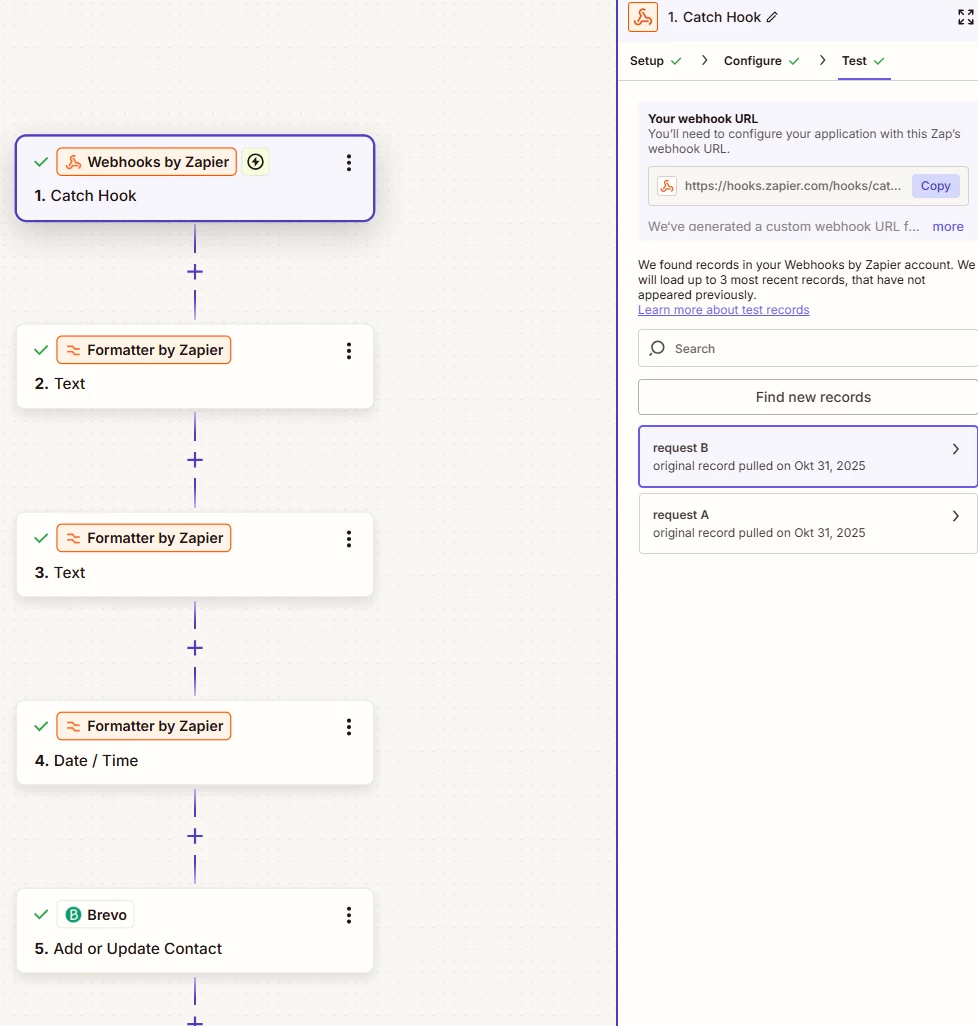Screen dimensions: 978x1026
Task: Click the magnifier icon in the Search box
Action: [x=657, y=348]
